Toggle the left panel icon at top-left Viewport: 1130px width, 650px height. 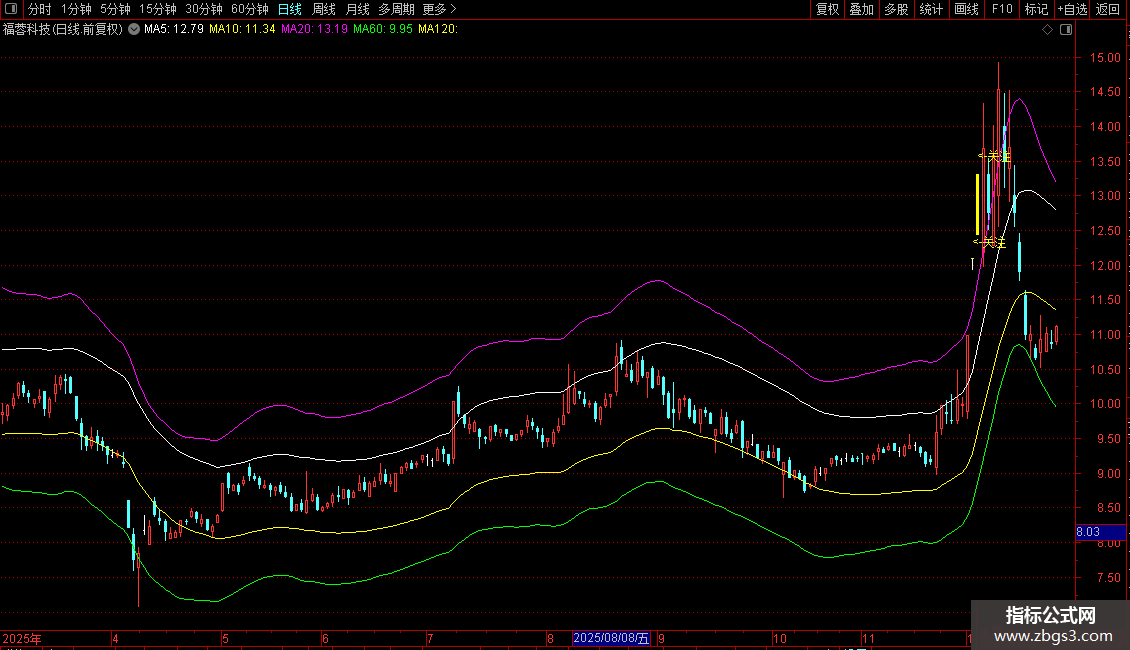pos(9,9)
